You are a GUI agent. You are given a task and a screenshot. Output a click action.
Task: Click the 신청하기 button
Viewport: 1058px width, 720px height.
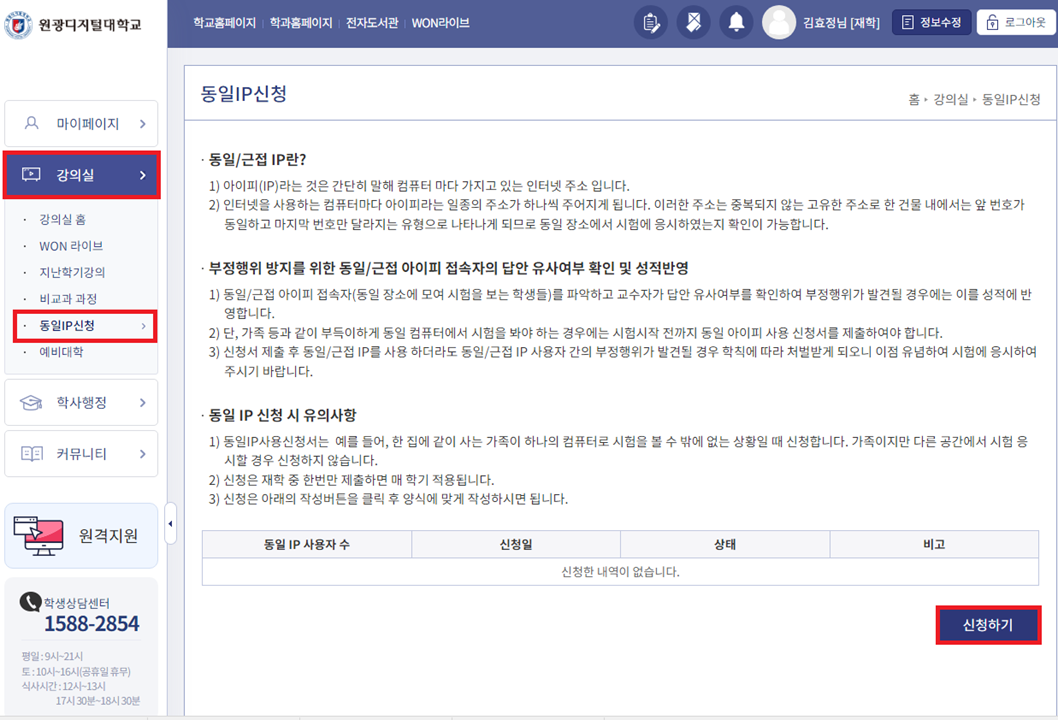[987, 625]
